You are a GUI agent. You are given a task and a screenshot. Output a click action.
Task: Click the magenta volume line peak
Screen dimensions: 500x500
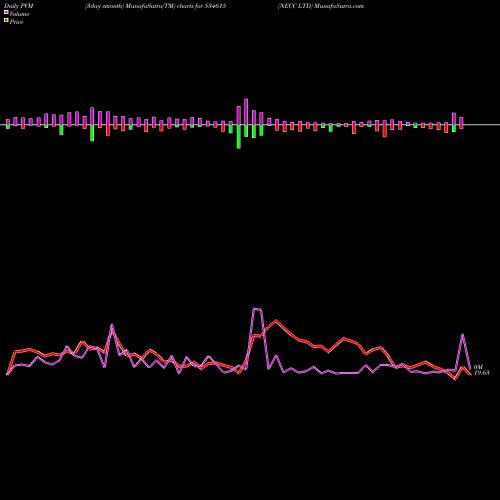(x=257, y=309)
